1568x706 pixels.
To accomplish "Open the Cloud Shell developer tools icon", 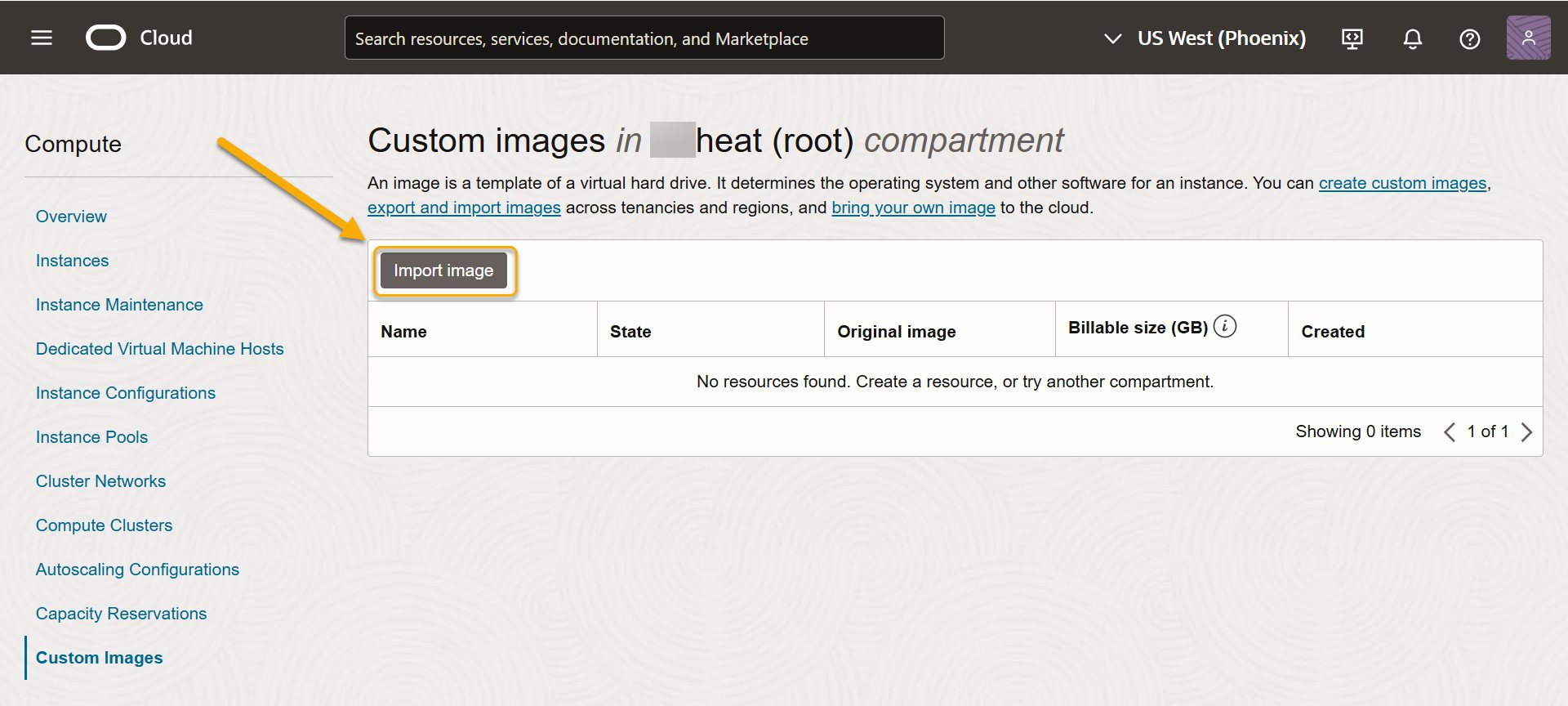I will tap(1352, 38).
